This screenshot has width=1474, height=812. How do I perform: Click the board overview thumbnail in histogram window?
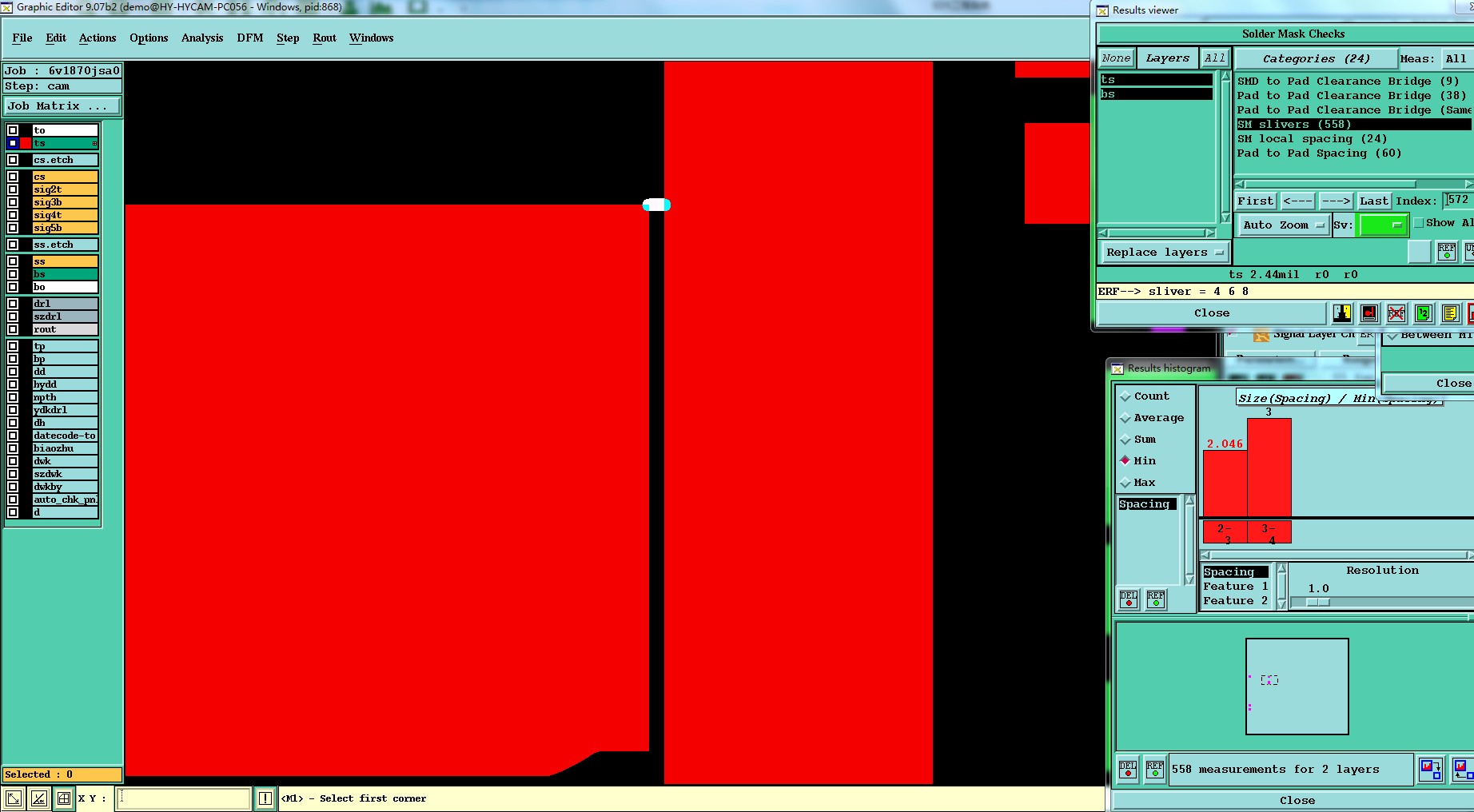click(x=1297, y=687)
